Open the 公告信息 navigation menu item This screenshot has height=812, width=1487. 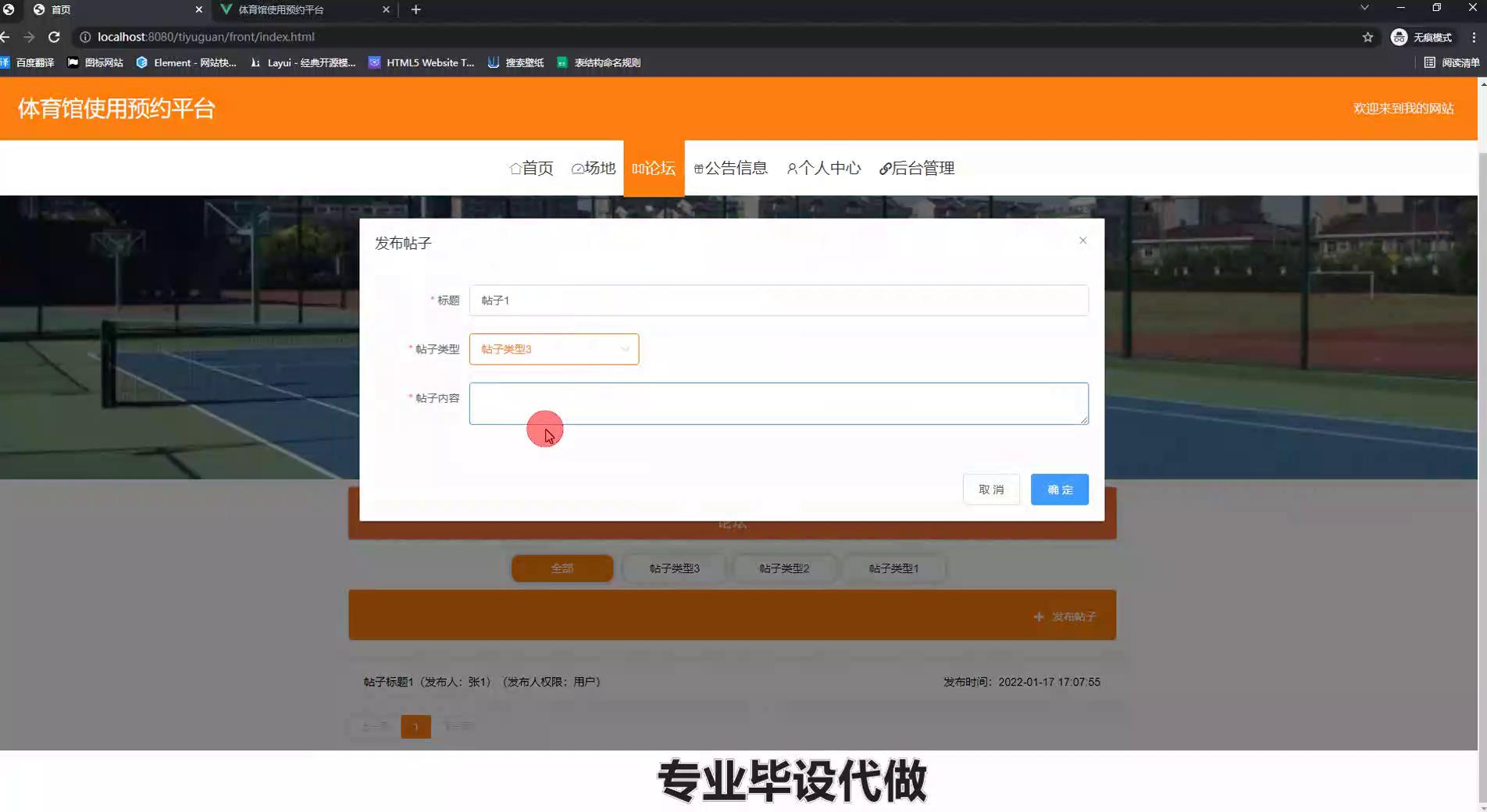pyautogui.click(x=730, y=168)
